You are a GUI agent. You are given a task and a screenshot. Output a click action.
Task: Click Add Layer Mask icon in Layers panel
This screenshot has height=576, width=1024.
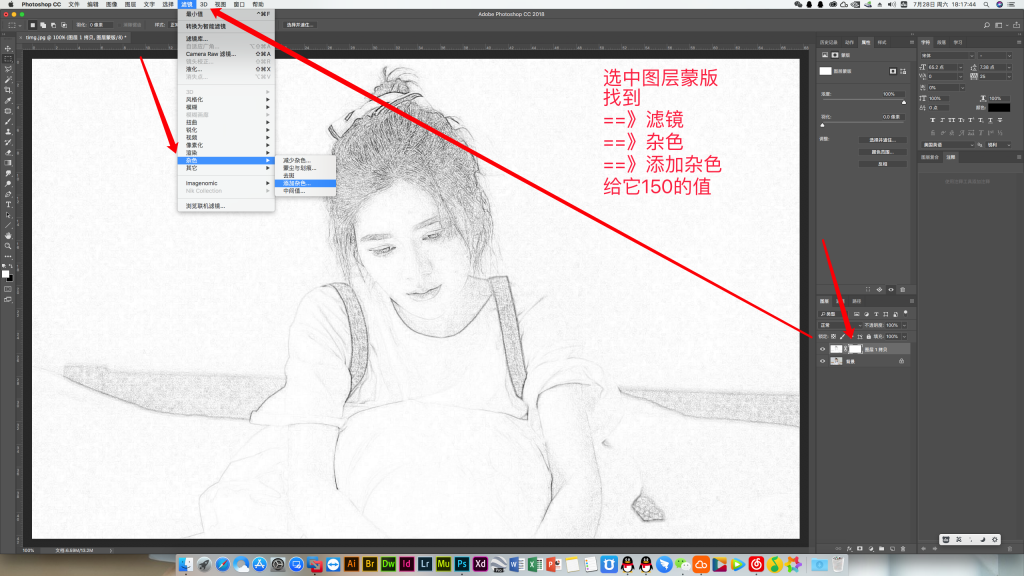859,549
